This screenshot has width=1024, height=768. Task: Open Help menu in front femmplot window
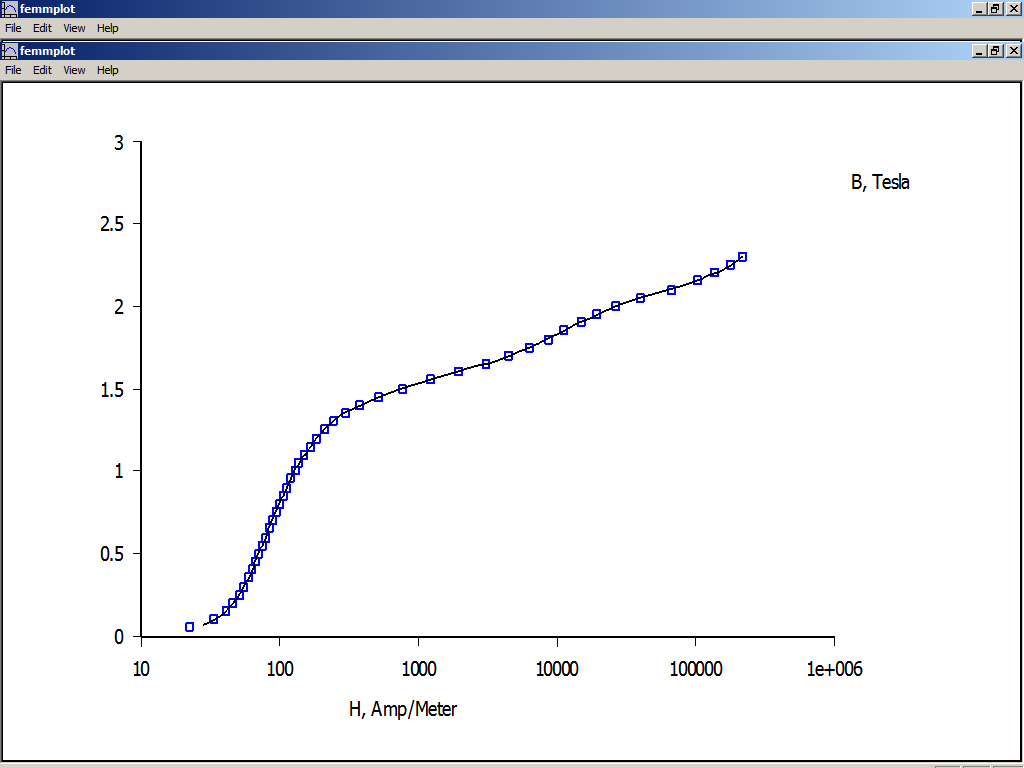click(108, 70)
